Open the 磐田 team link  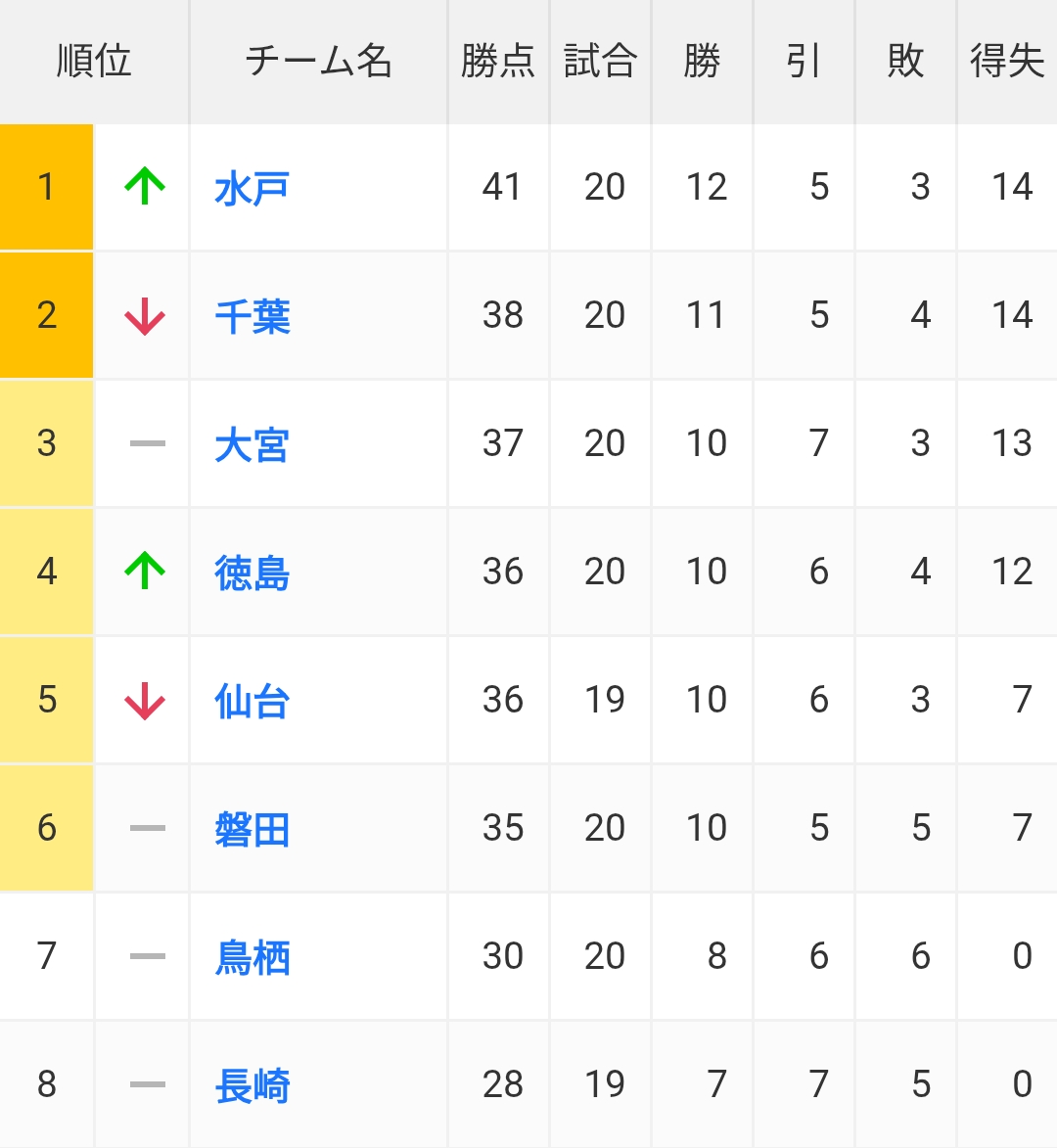coord(252,830)
